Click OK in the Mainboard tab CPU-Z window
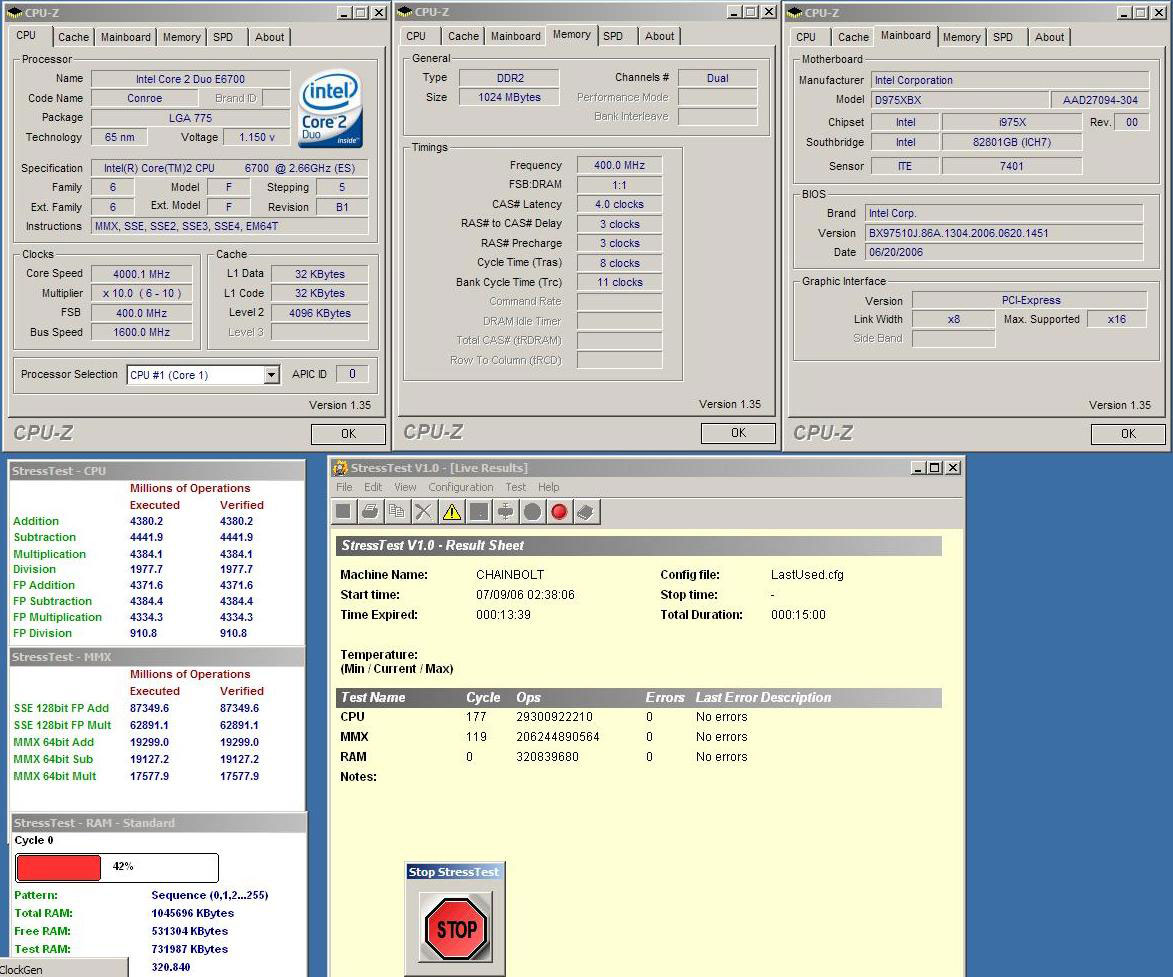The image size is (1173, 977). pos(1128,434)
